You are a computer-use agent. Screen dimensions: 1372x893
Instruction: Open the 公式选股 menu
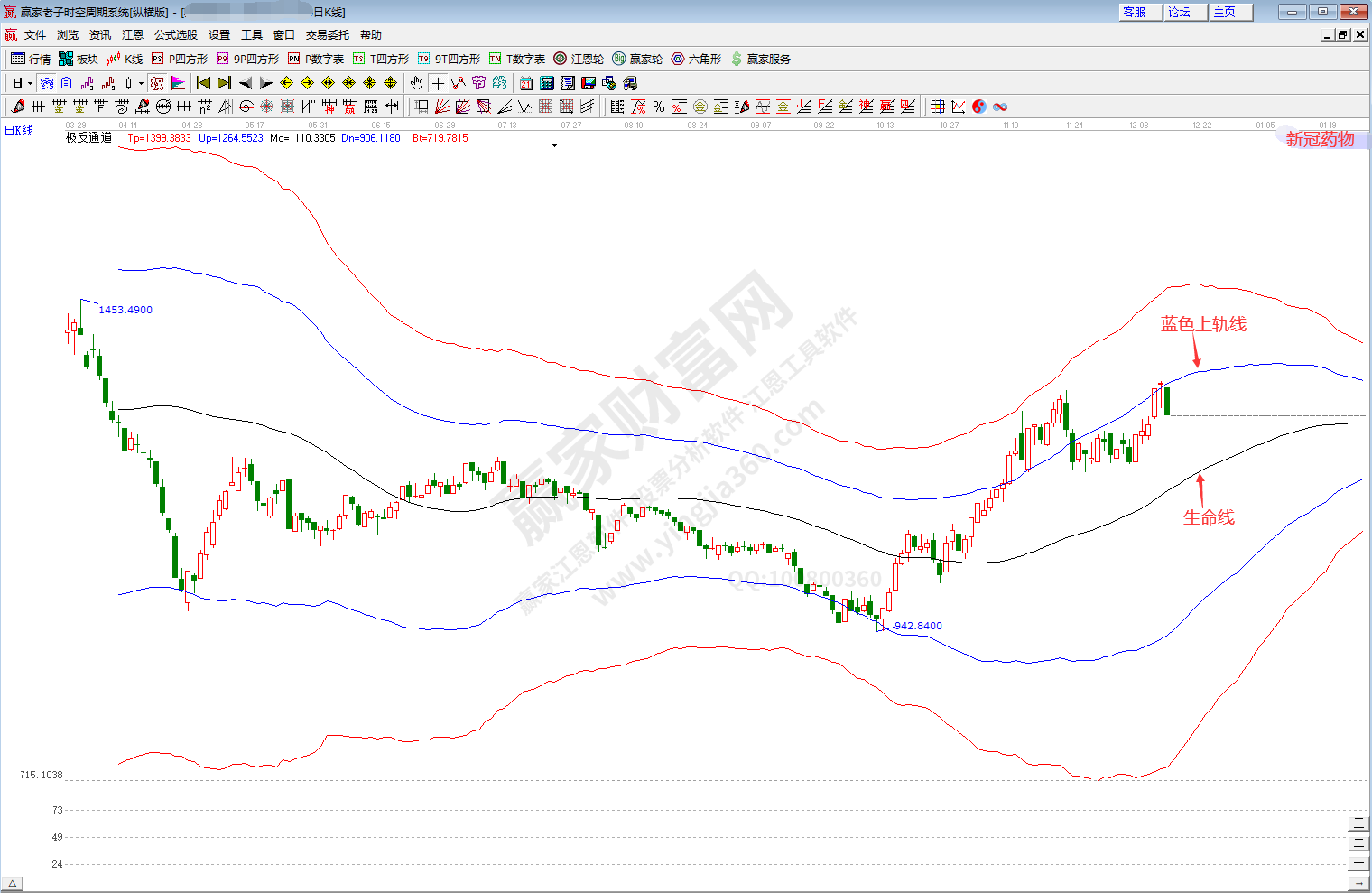coord(176,35)
